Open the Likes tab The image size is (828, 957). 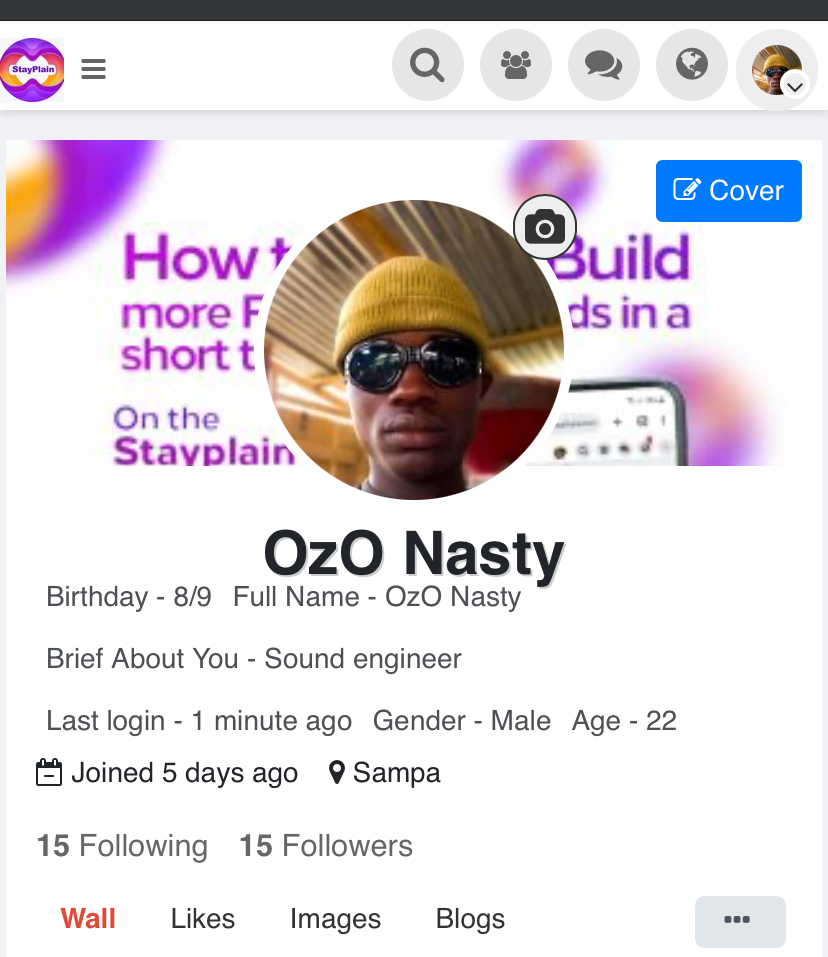(x=203, y=919)
